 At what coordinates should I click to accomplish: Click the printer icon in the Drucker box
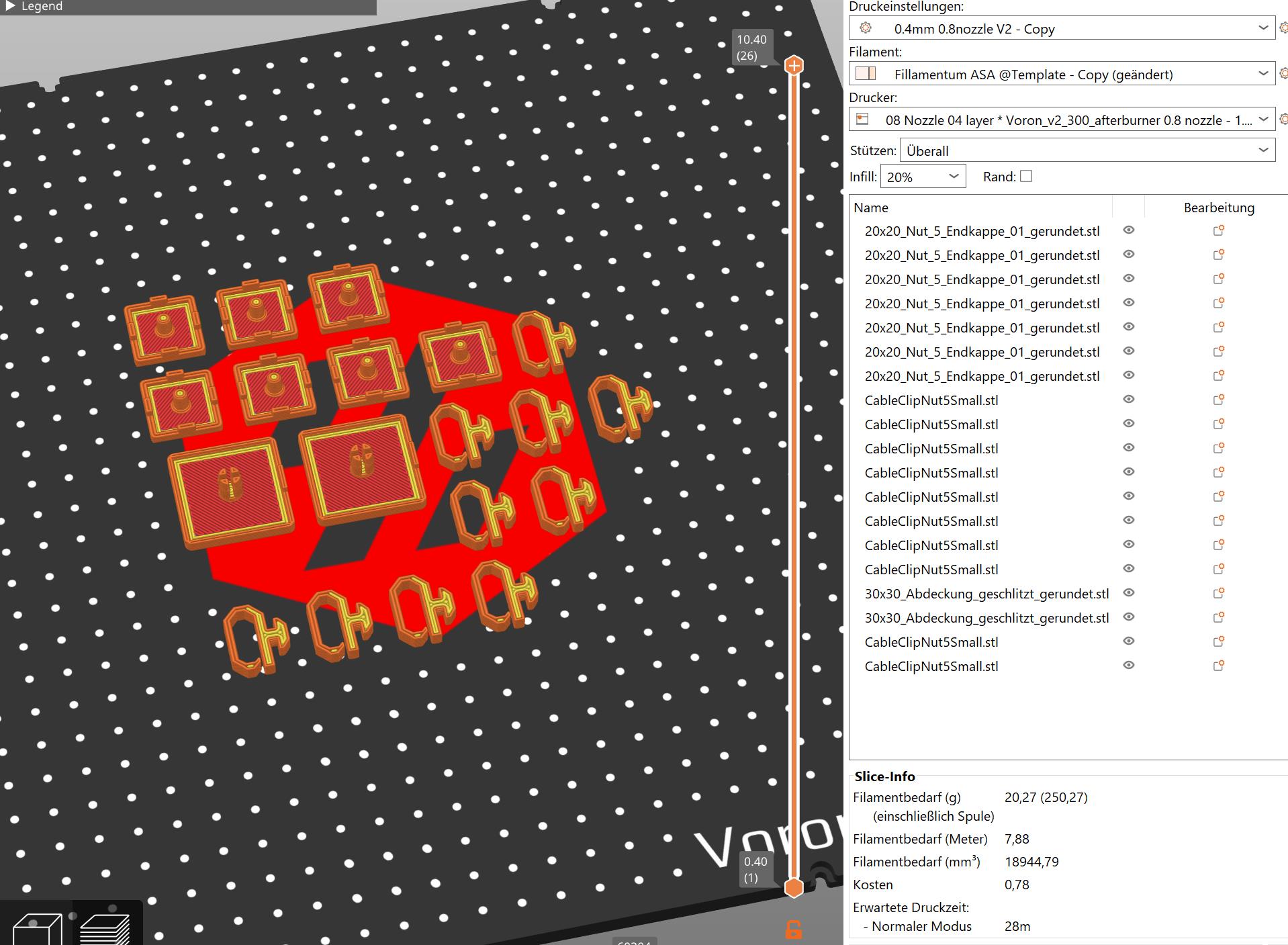coord(863,120)
